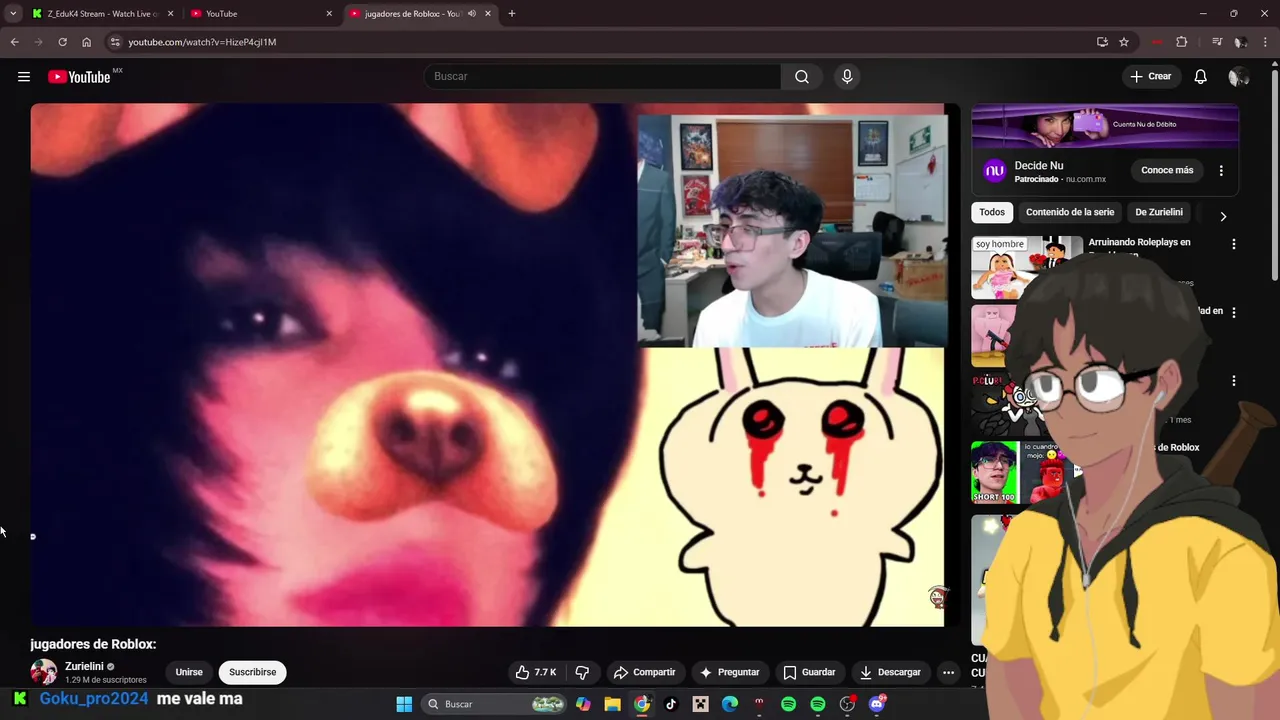Go to YouTube home via logo
This screenshot has height=720, width=1280.
tap(79, 77)
